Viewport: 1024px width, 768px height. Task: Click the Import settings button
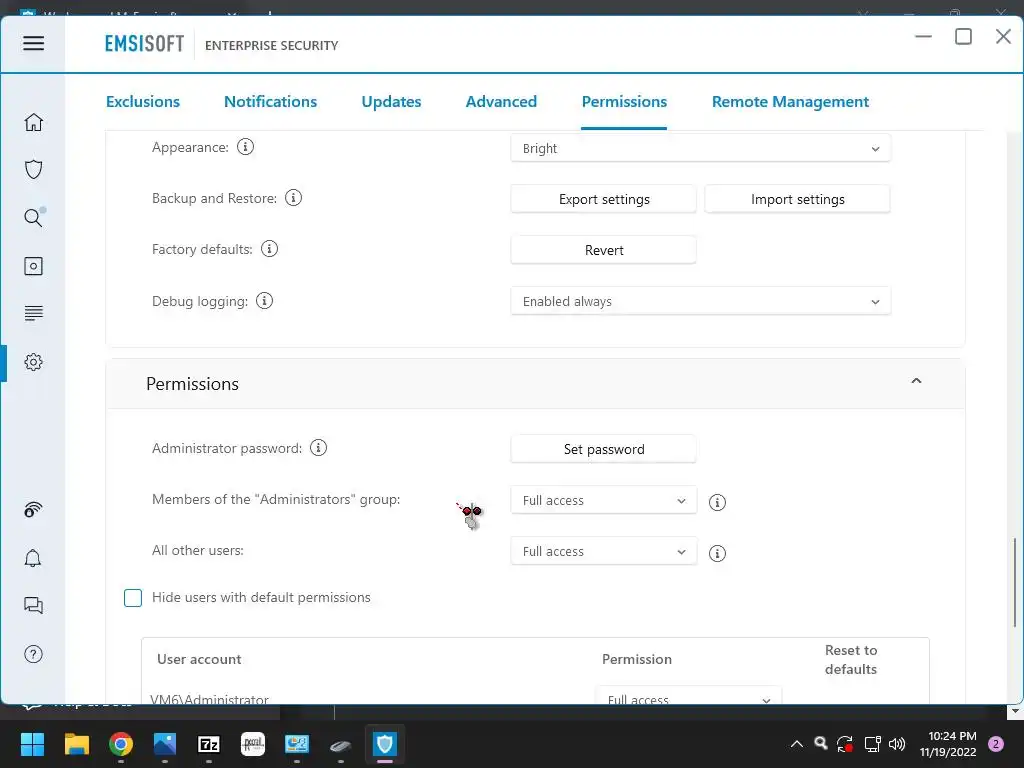(797, 199)
